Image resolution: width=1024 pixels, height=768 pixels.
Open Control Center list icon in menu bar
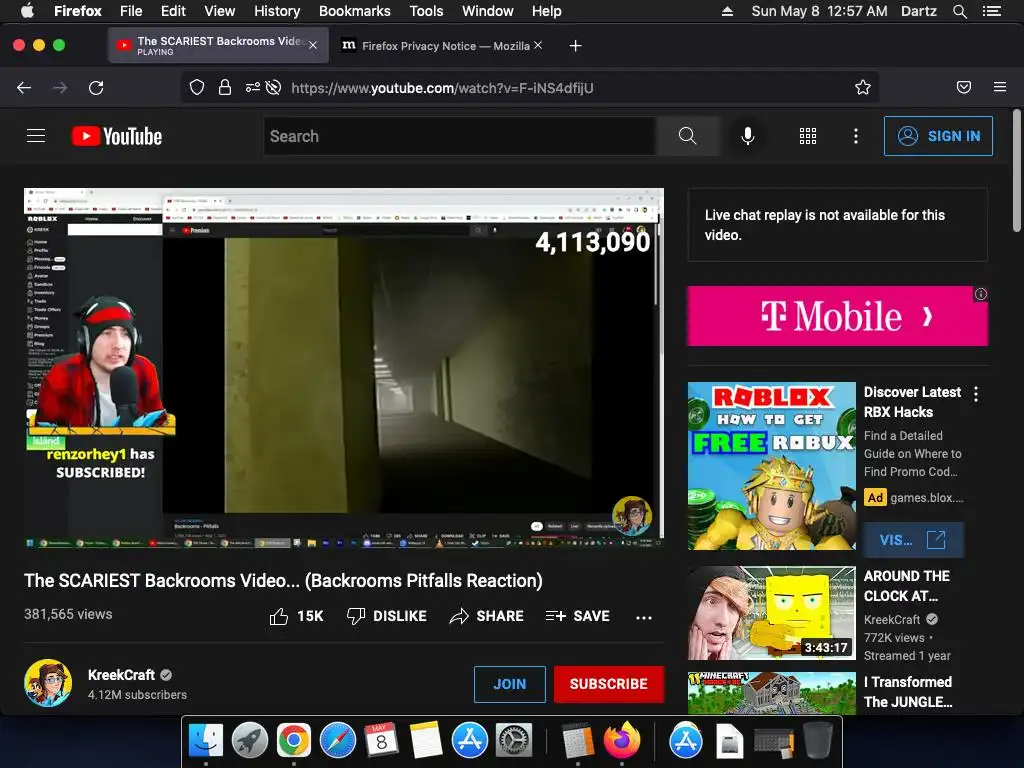click(x=992, y=11)
